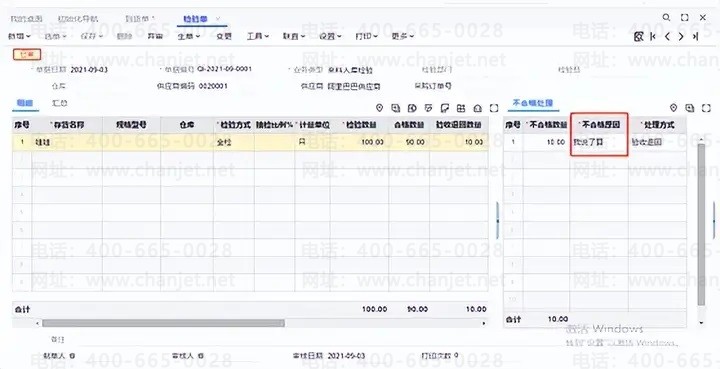Go to the previous document using the left arrow
This screenshot has height=369, width=720.
point(667,37)
